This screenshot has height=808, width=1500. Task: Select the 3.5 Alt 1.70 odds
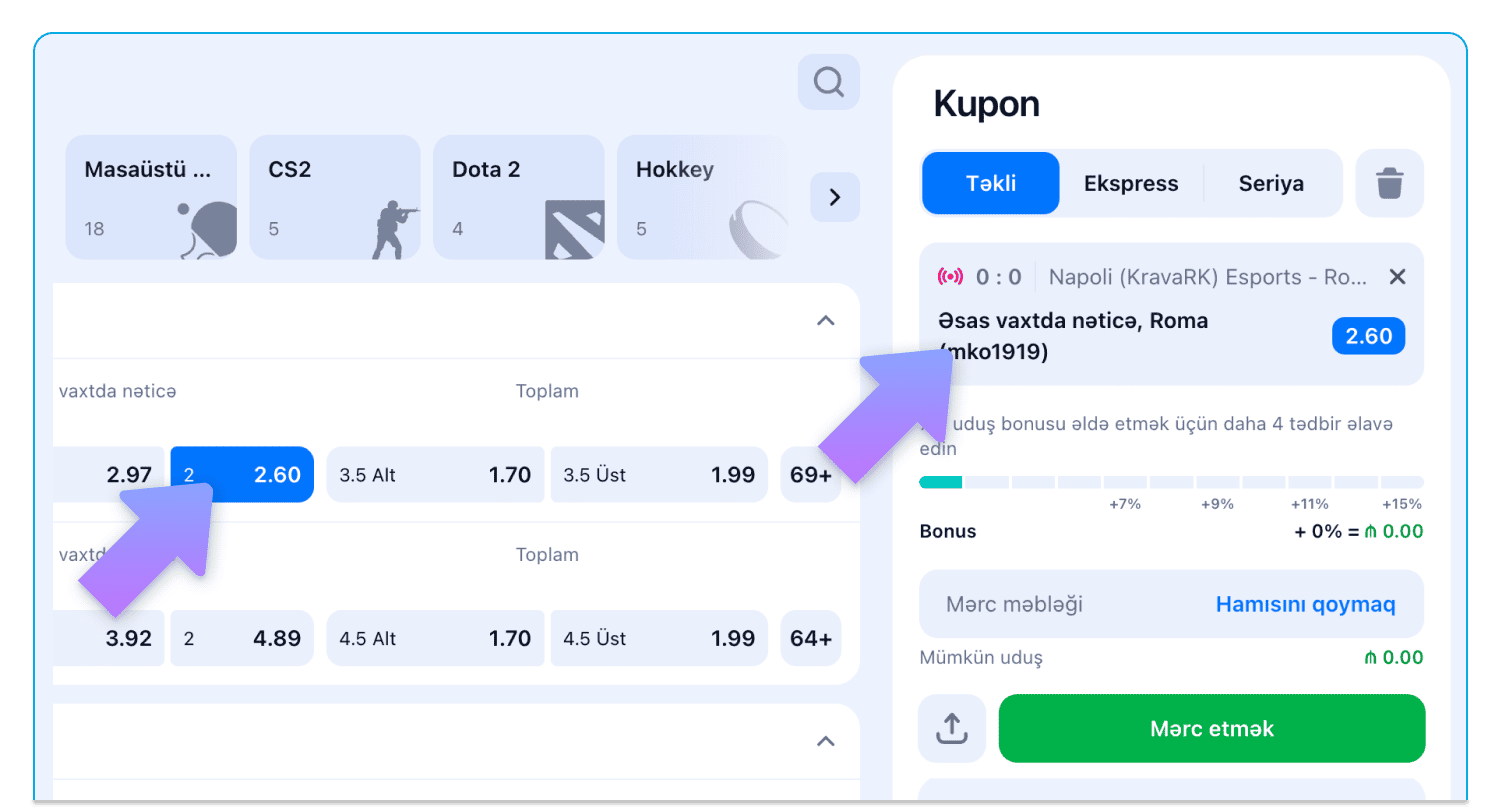(x=435, y=474)
